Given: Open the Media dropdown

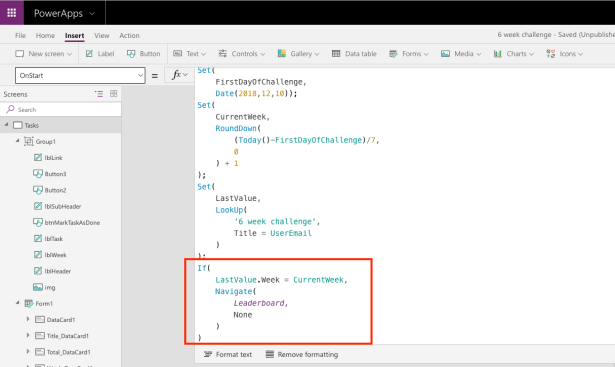Looking at the screenshot, I should pyautogui.click(x=461, y=54).
